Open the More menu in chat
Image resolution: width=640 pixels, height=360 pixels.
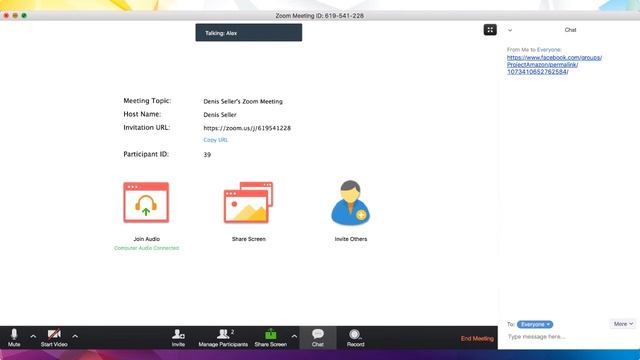[x=623, y=324]
